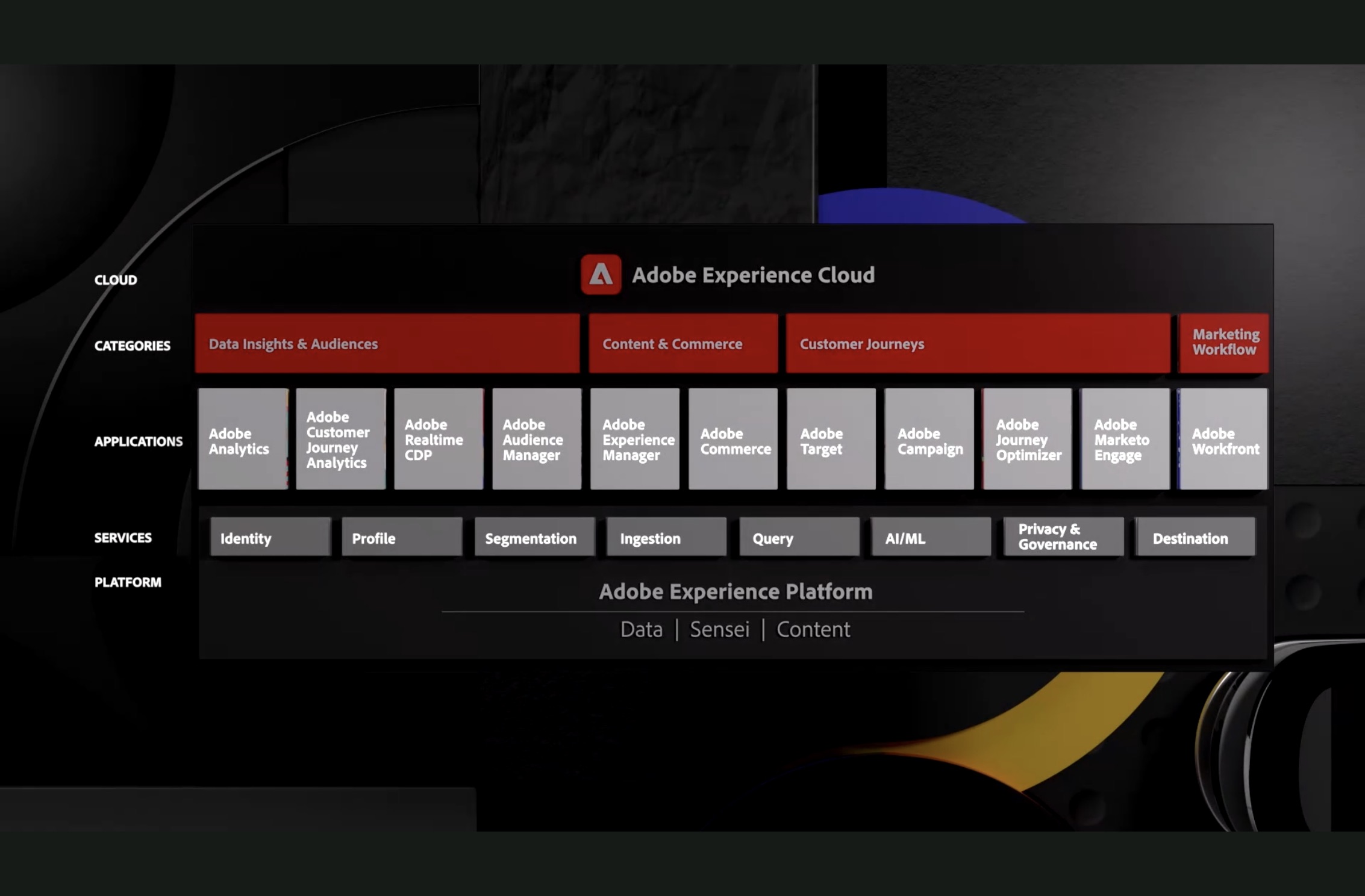Viewport: 1365px width, 896px height.
Task: Select the Customer Journeys category bar
Action: (978, 343)
